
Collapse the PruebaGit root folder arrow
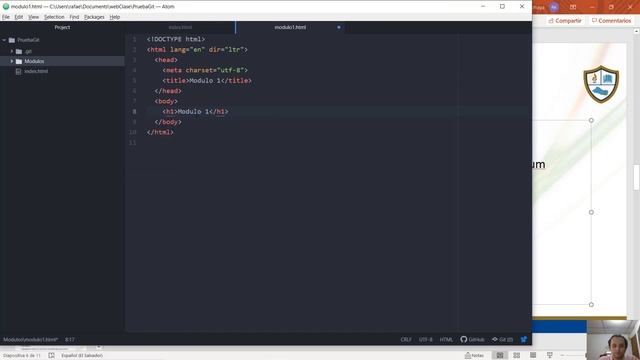4,40
